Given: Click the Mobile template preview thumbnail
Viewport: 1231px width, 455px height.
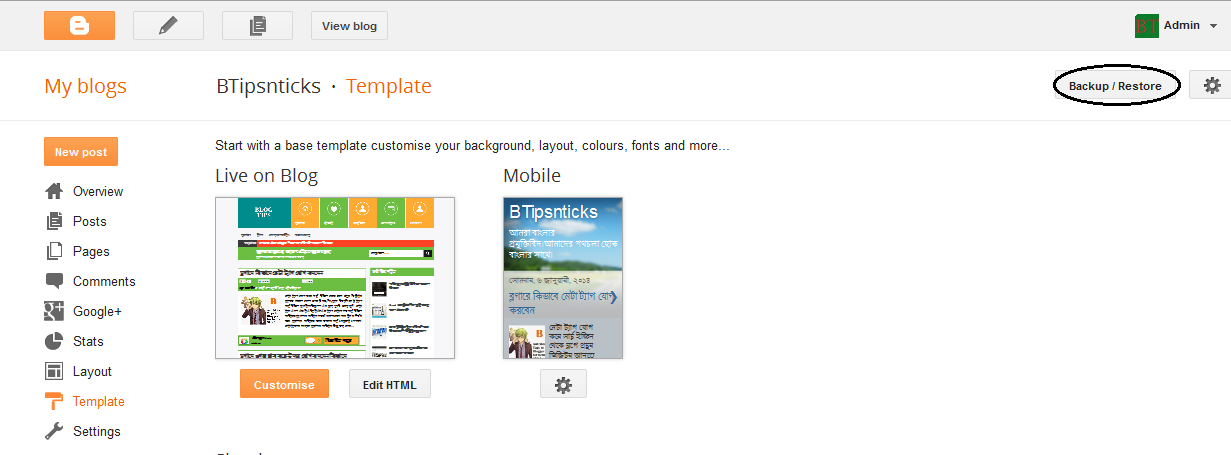Looking at the screenshot, I should click(563, 277).
